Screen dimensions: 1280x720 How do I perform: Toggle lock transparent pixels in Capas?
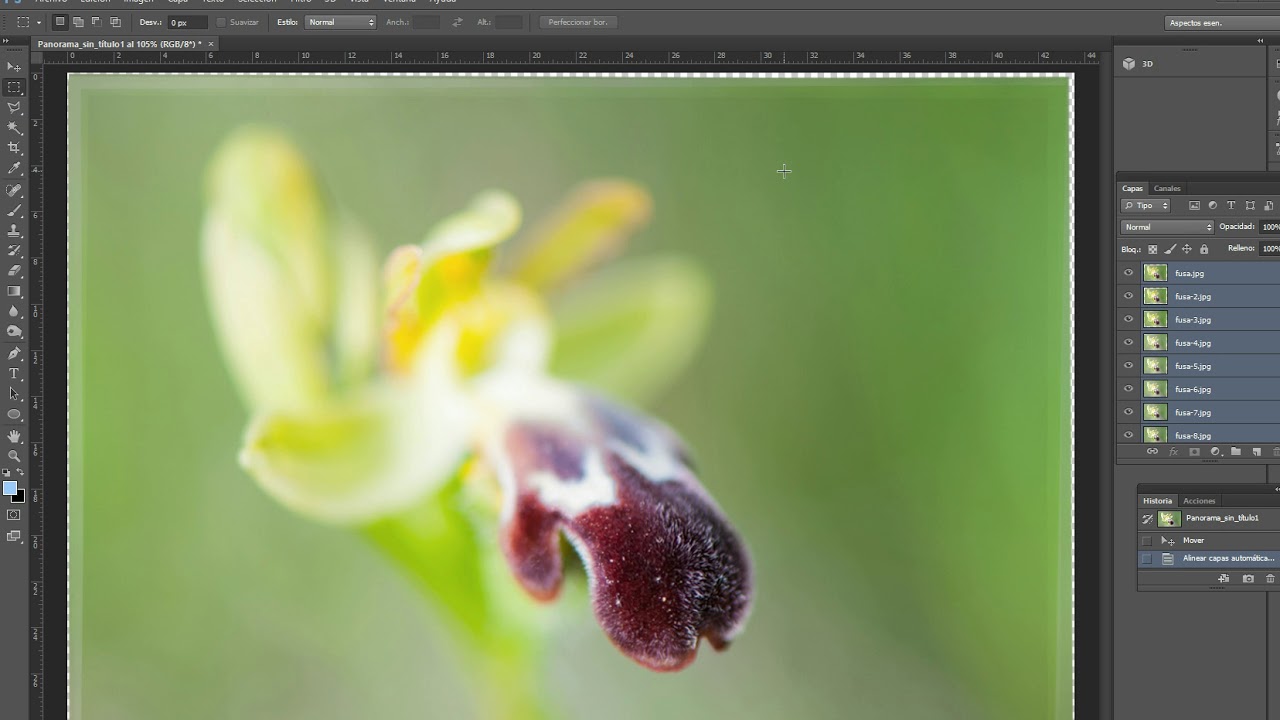coord(1152,249)
